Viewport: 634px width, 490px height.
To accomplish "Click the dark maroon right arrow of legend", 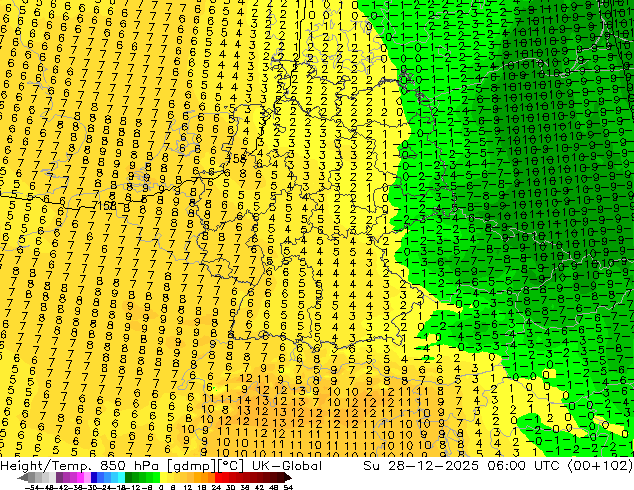I will 289,477.
